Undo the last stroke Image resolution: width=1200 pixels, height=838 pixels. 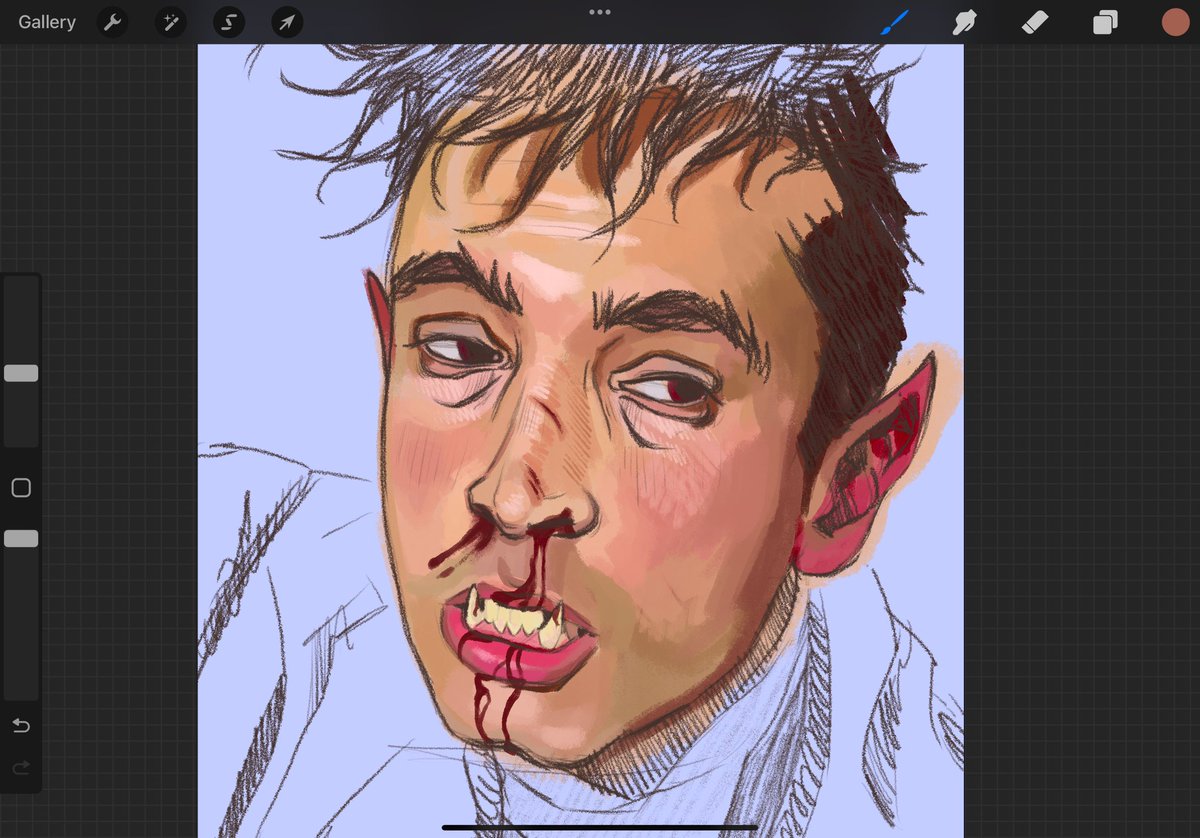pyautogui.click(x=21, y=726)
